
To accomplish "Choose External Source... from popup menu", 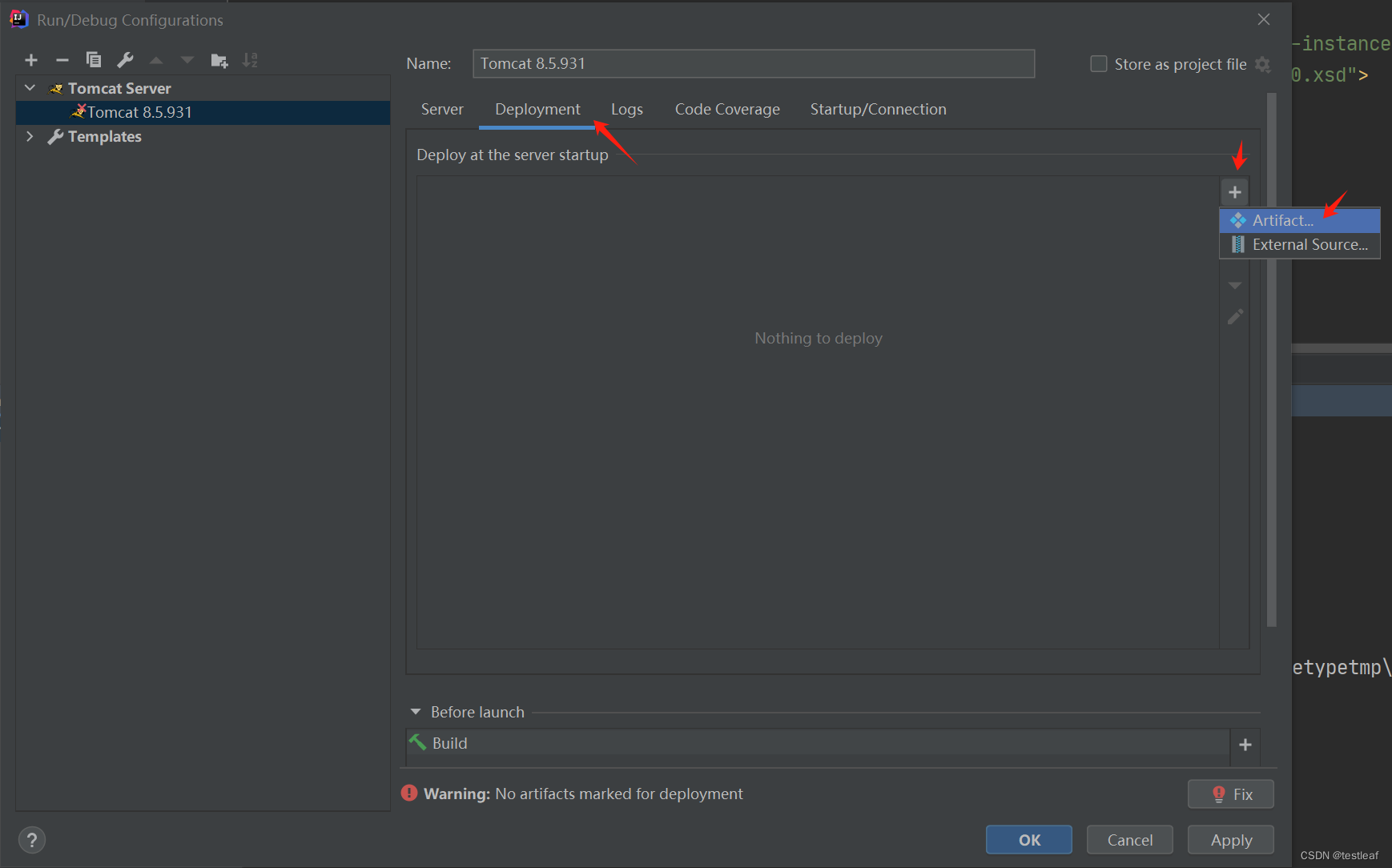I will 1300,244.
